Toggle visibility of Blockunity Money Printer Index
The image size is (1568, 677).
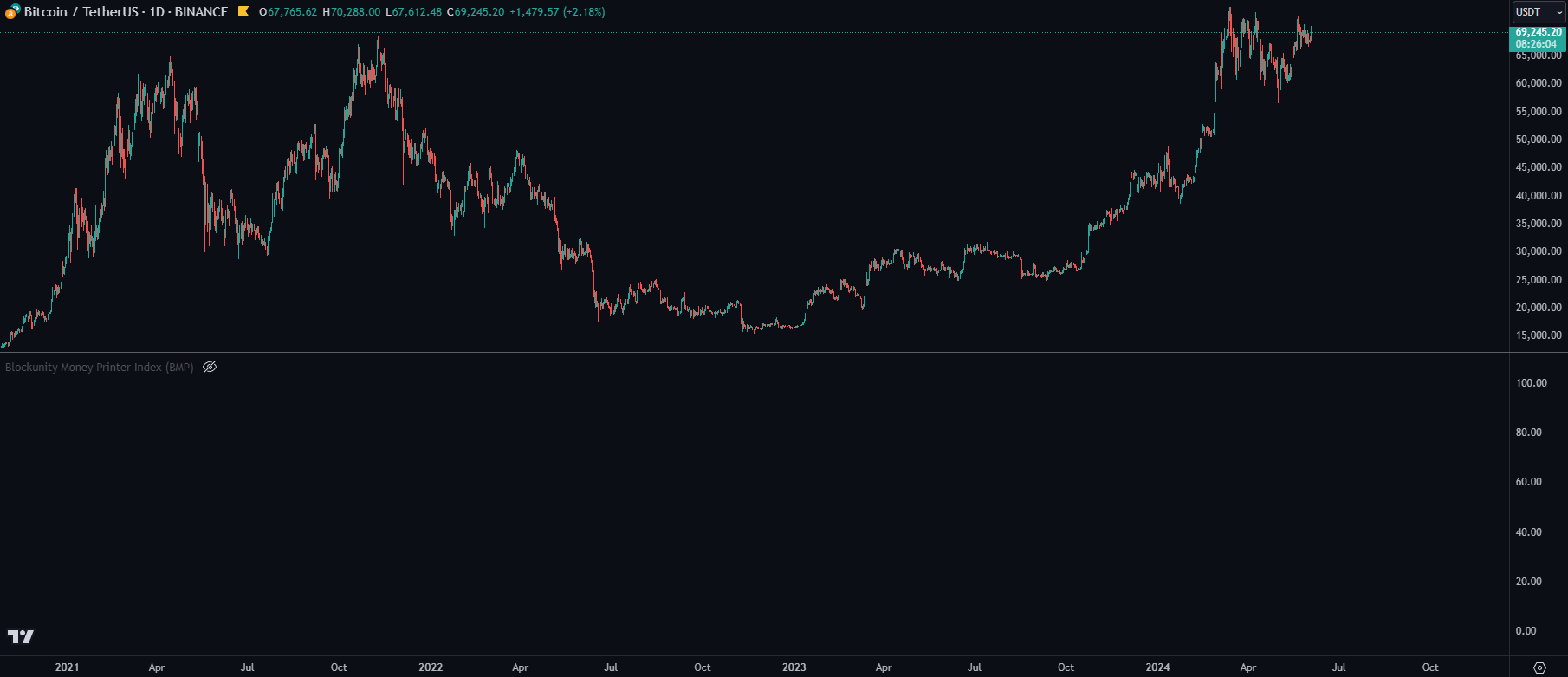pos(210,367)
